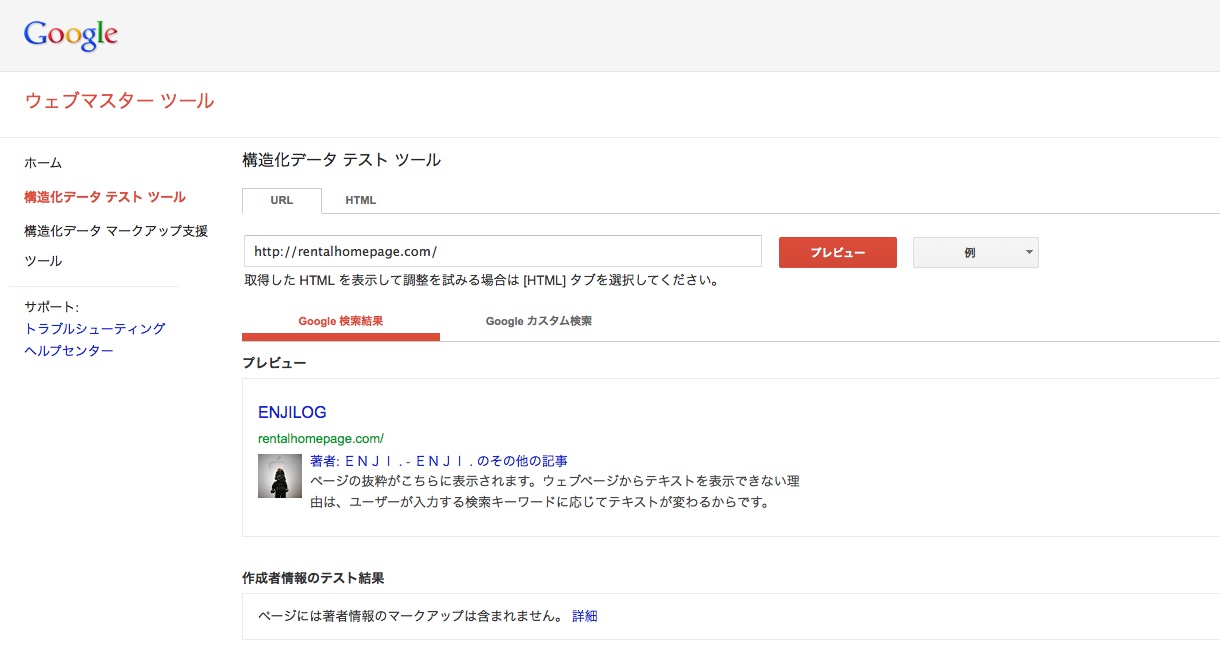
Task: Click the red プレビュー button
Action: [838, 253]
